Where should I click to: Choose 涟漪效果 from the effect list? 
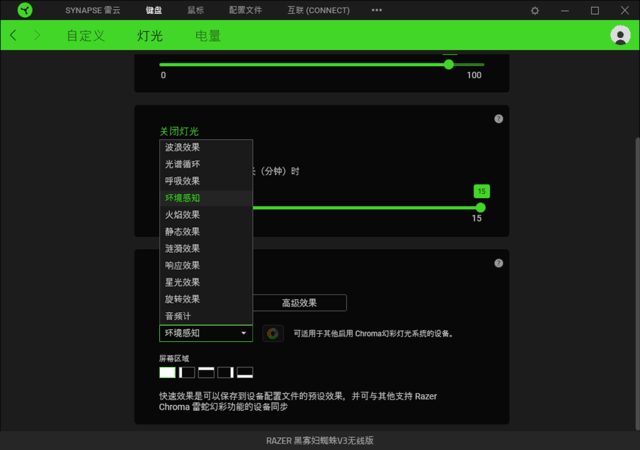(x=206, y=248)
